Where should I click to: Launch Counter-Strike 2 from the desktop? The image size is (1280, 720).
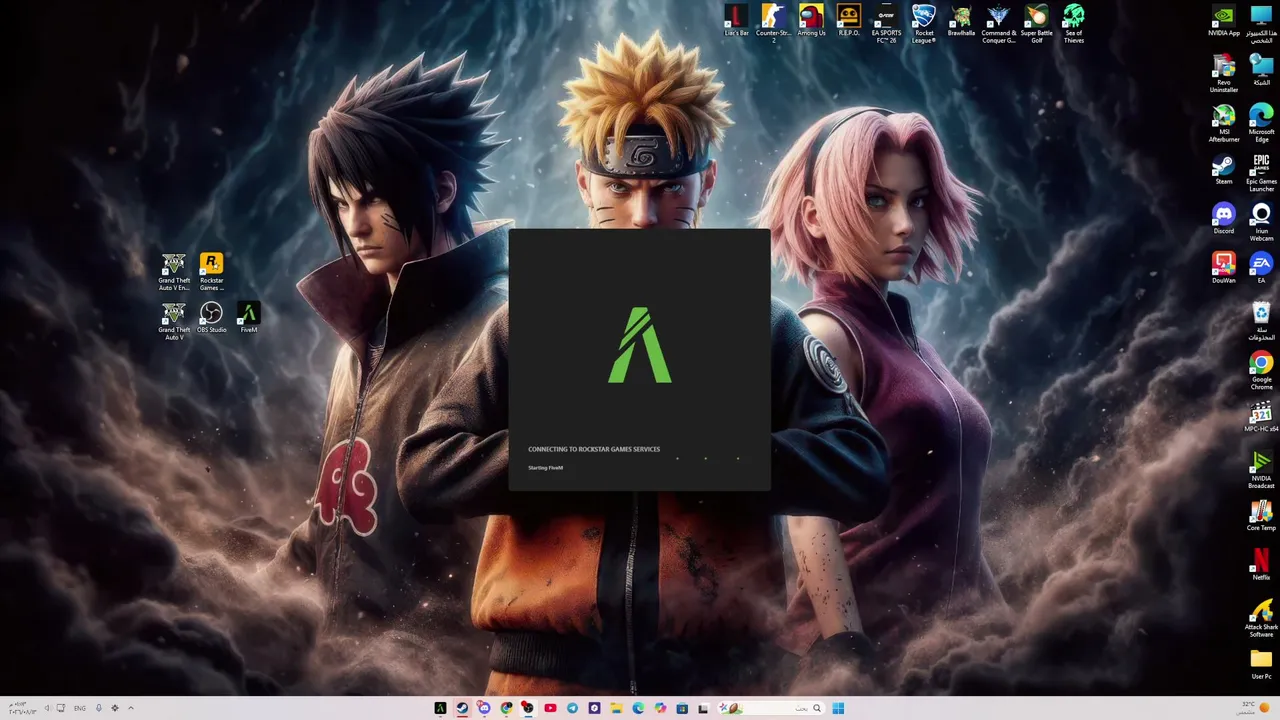pyautogui.click(x=773, y=24)
